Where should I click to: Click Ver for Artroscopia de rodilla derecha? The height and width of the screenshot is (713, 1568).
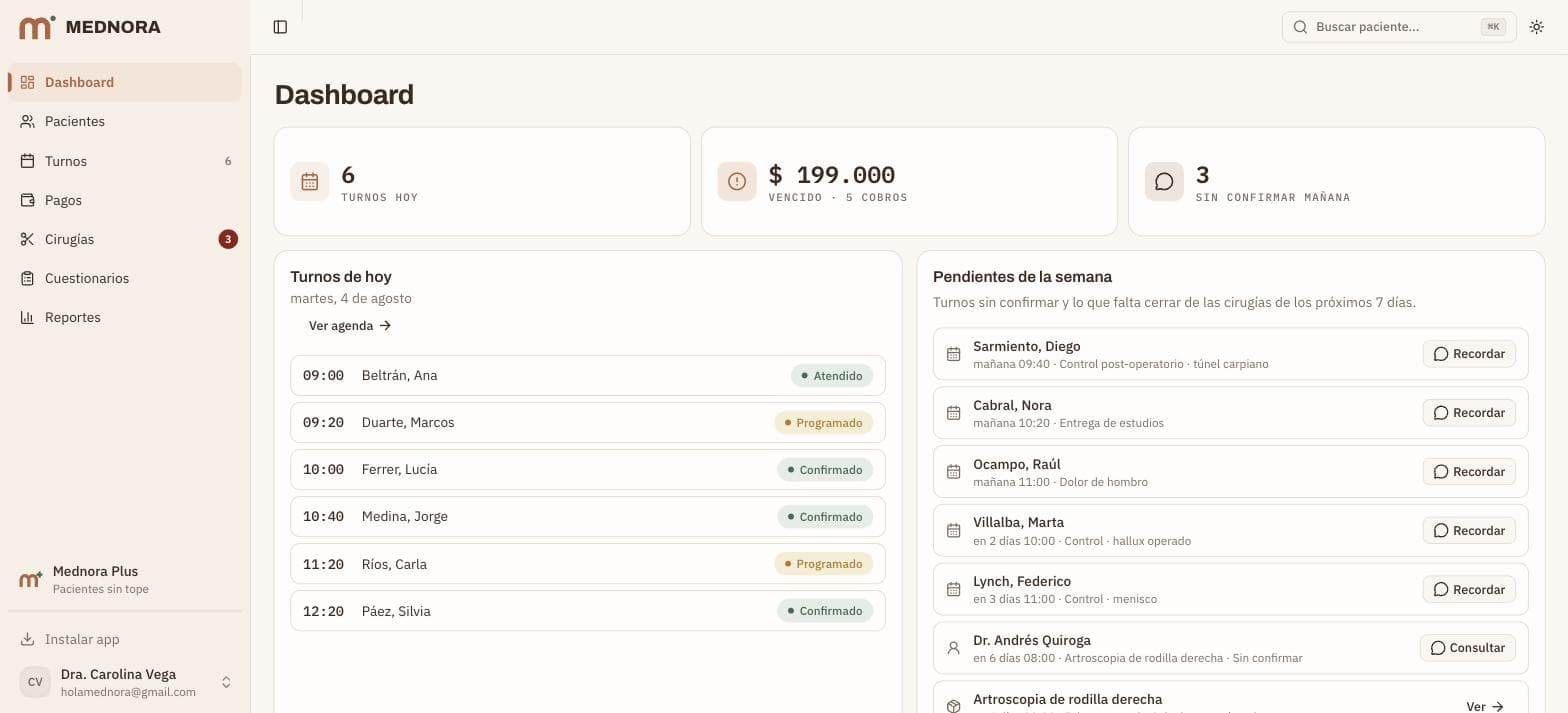(1485, 706)
